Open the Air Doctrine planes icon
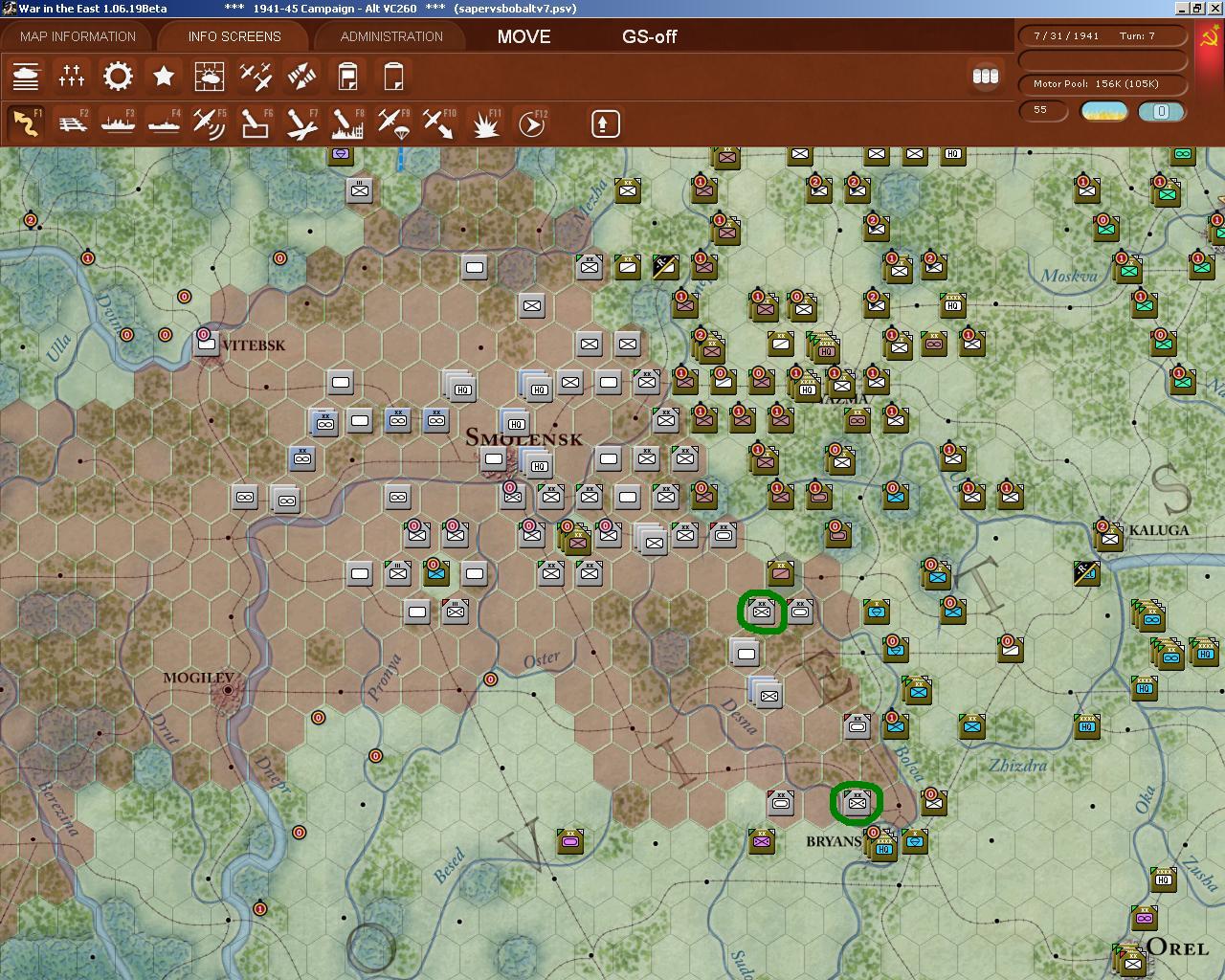This screenshot has height=980, width=1225. [x=256, y=76]
